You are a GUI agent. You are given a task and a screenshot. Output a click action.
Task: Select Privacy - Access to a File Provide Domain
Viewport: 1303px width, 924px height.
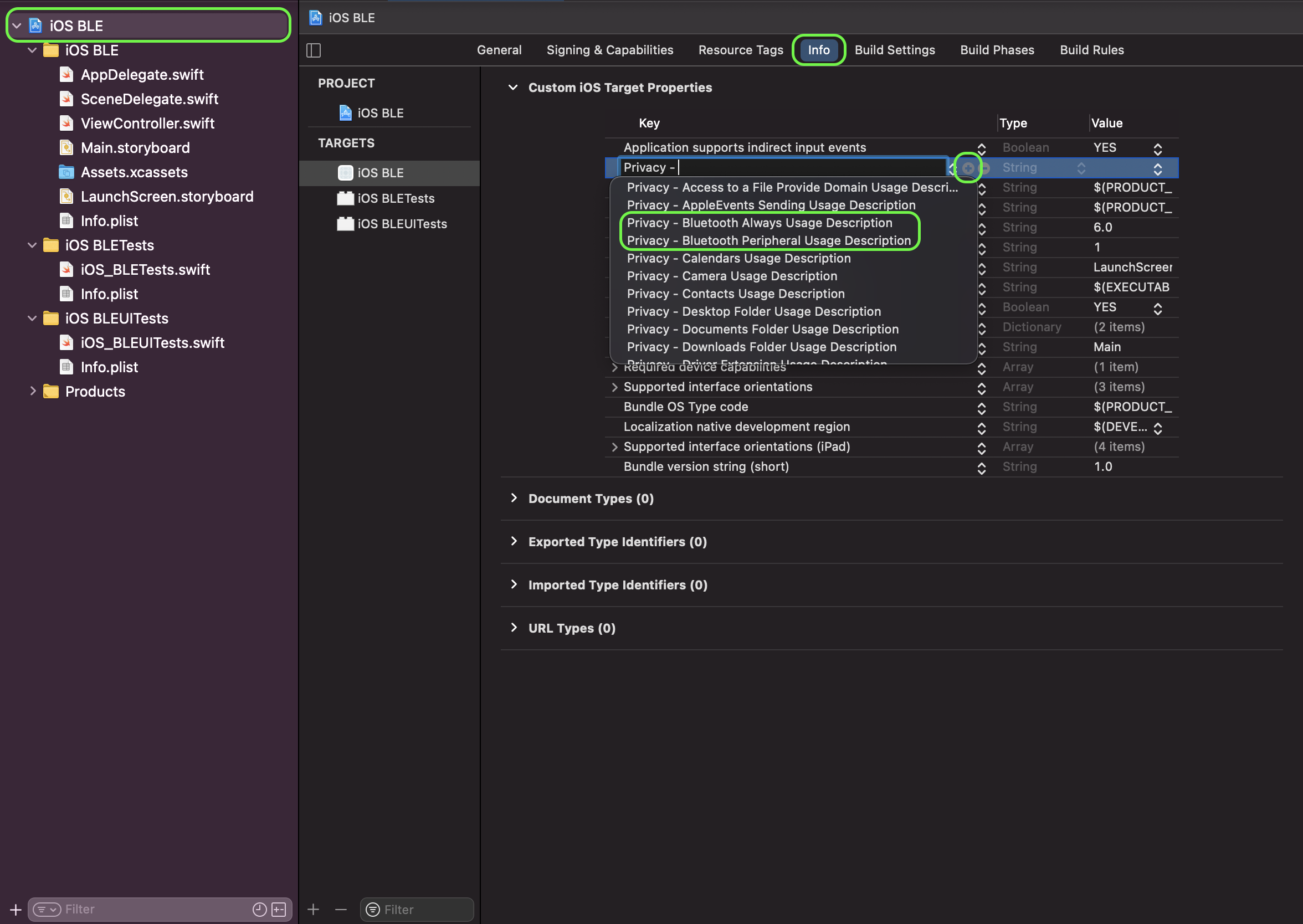pyautogui.click(x=792, y=187)
